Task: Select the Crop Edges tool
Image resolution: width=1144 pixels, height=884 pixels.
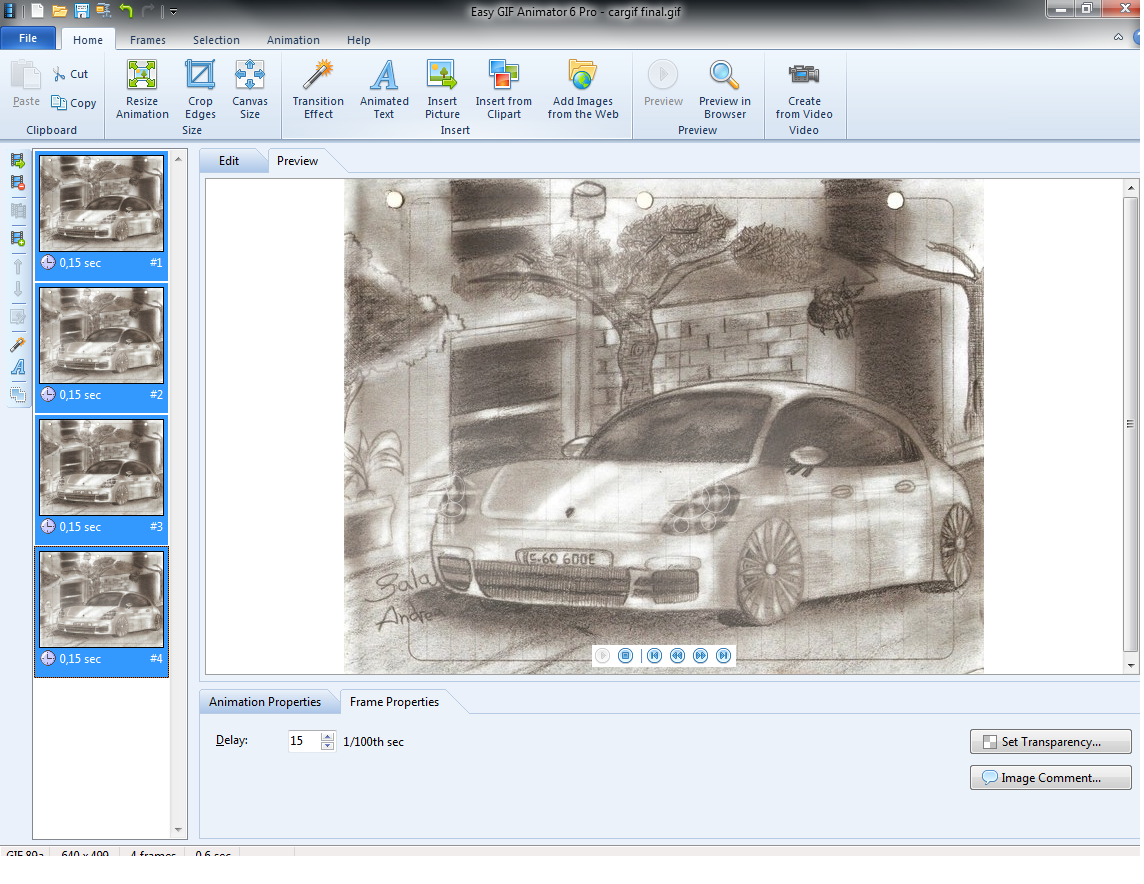Action: (200, 89)
